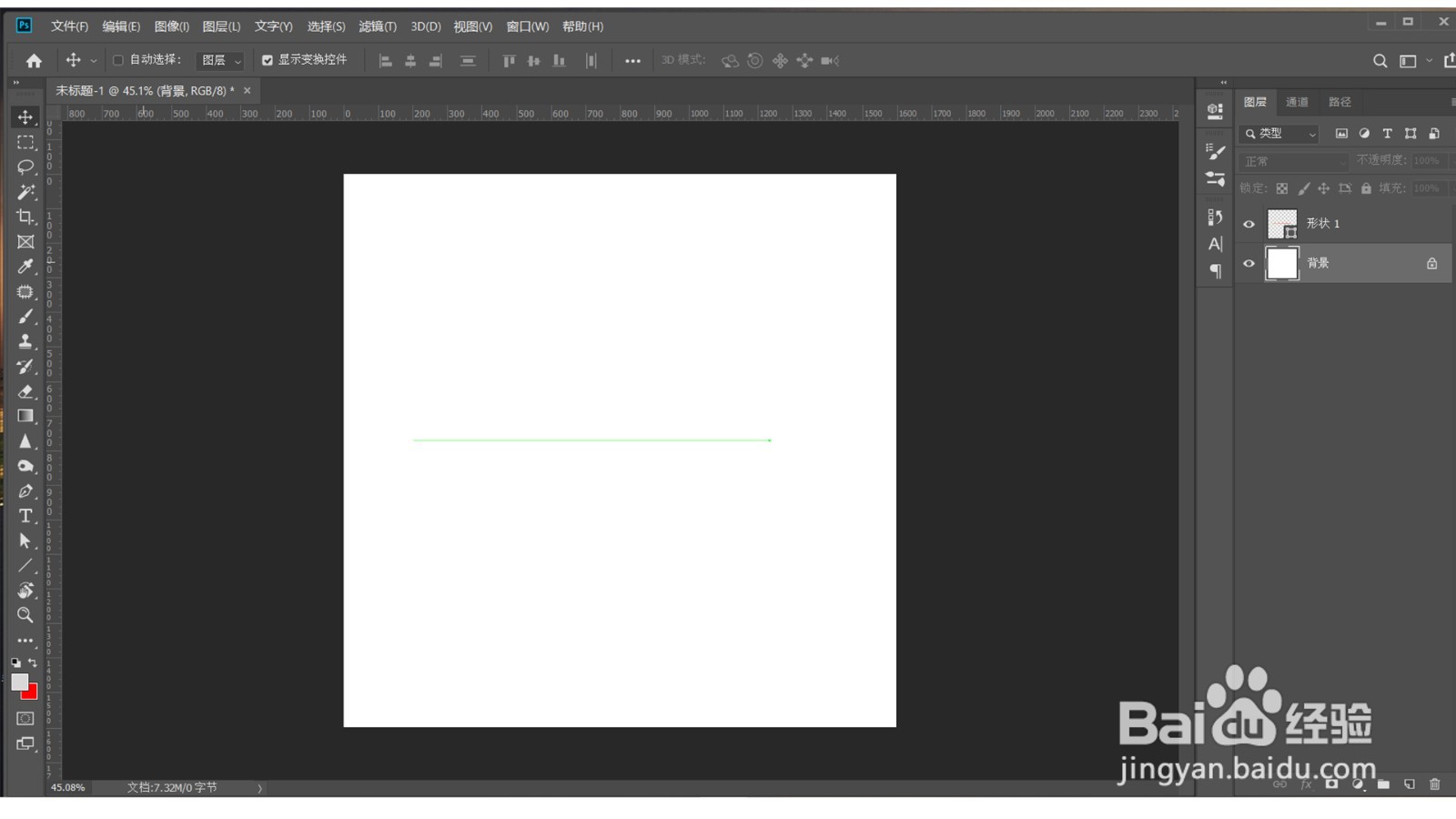Image resolution: width=1456 pixels, height=819 pixels.
Task: Select the Type tool
Action: pyautogui.click(x=25, y=516)
